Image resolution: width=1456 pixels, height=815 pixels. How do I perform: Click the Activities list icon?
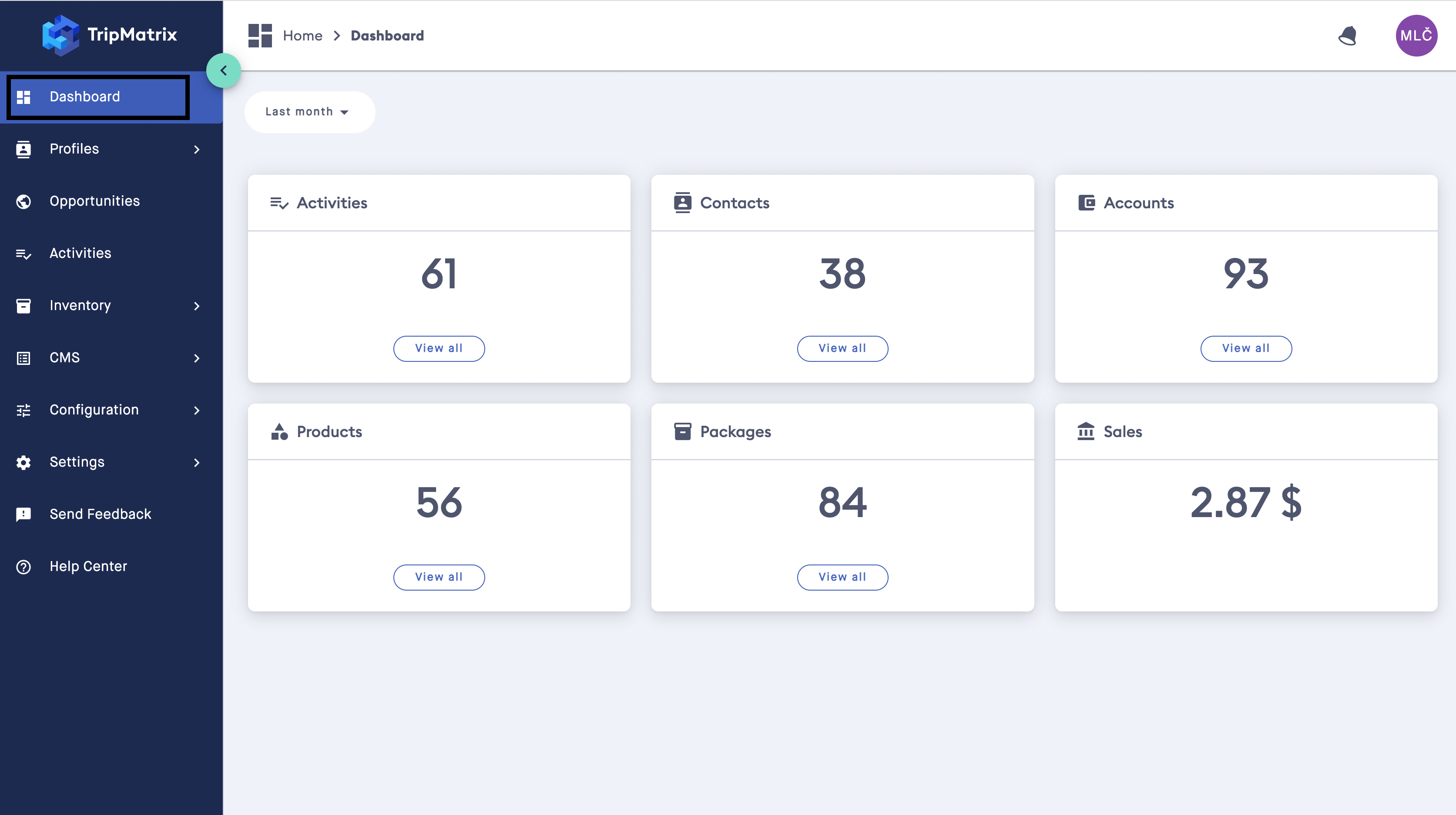(278, 203)
